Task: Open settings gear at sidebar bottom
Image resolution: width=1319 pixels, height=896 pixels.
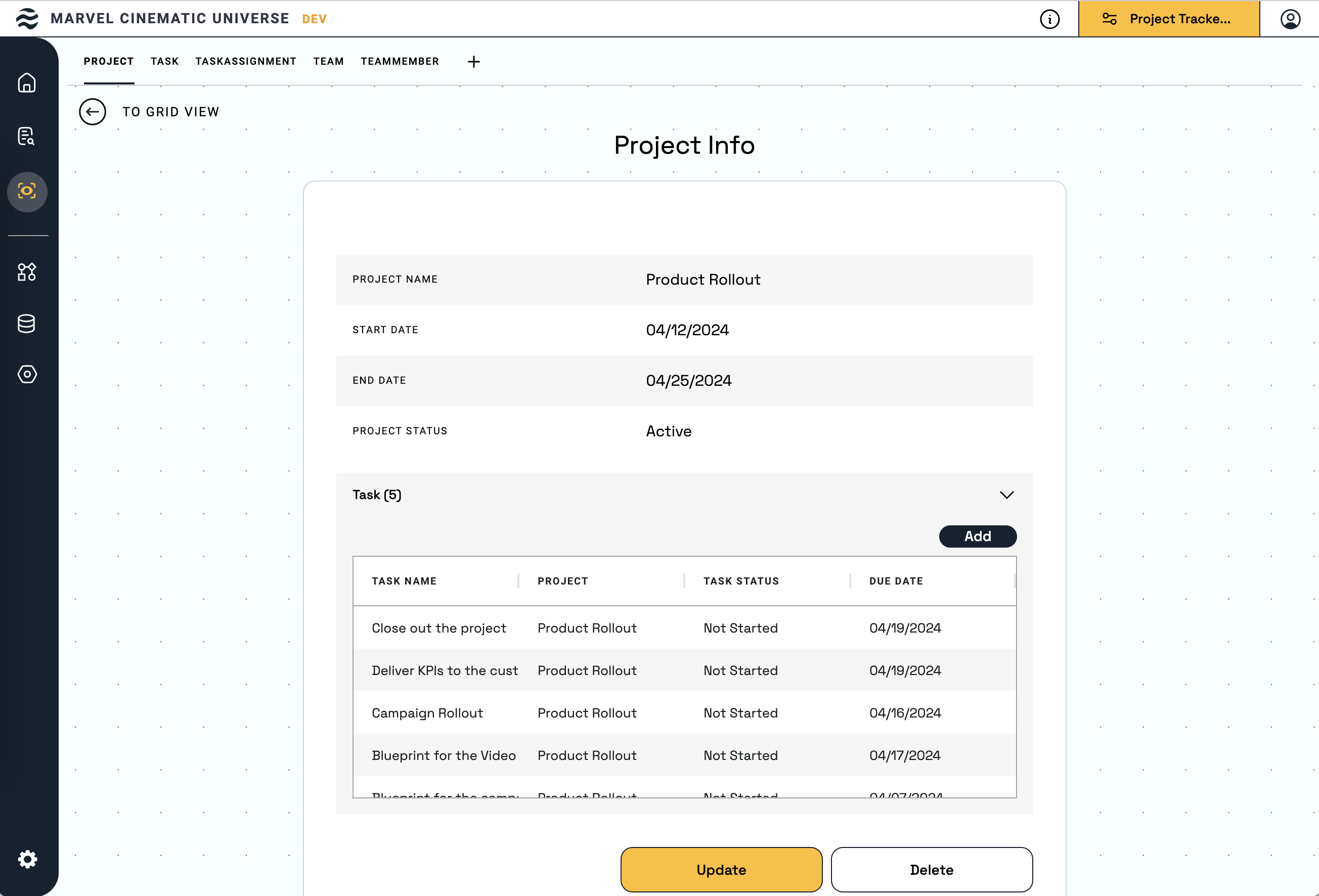Action: (27, 859)
